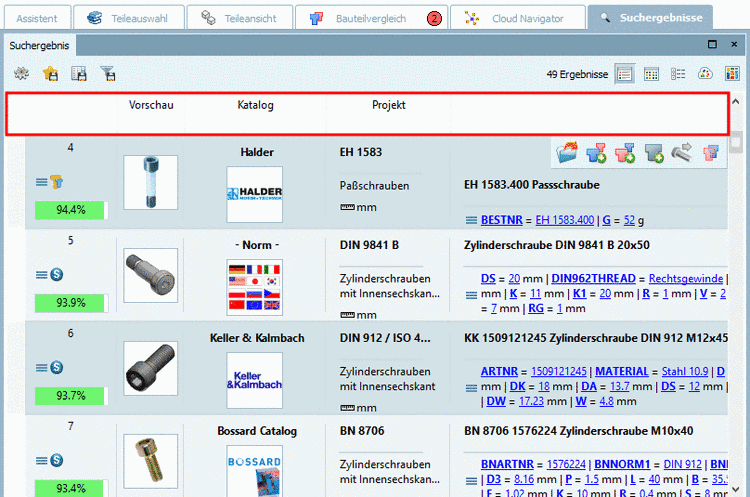This screenshot has width=750, height=497.
Task: Switch to detailed list view
Action: coord(624,74)
